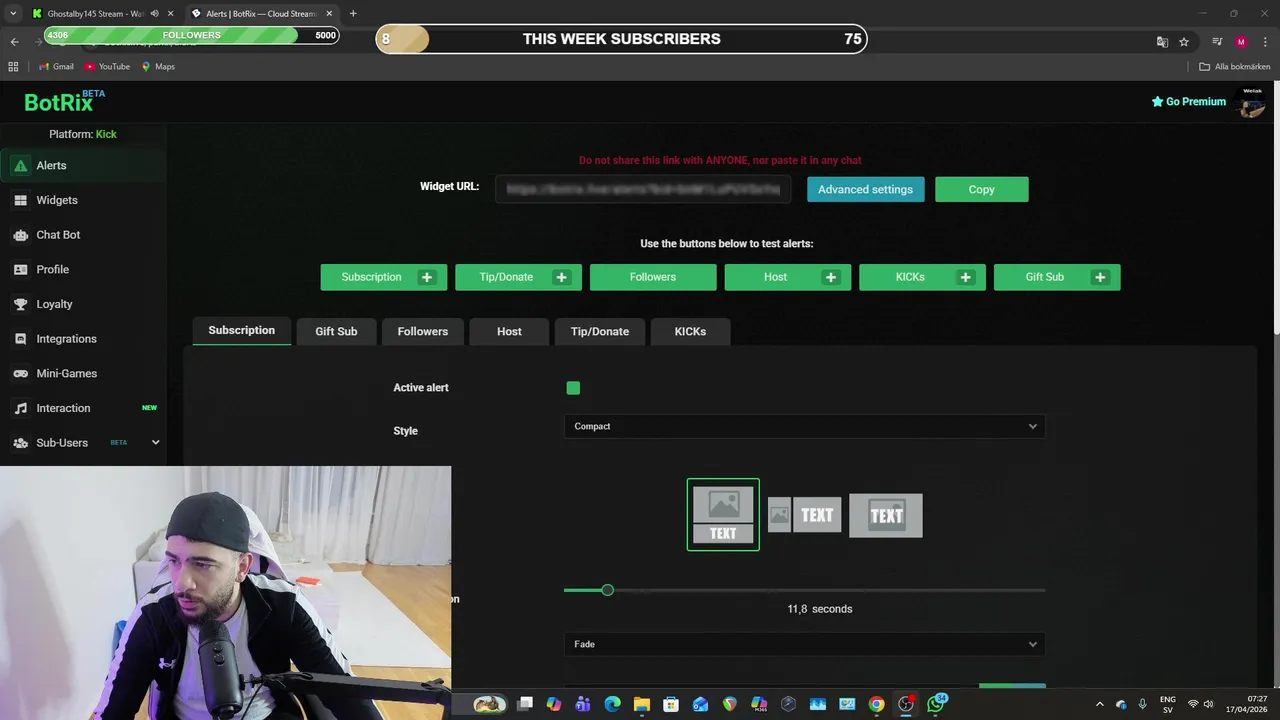Open the Gmail bookmark
This screenshot has height=720, width=1280.
[56, 67]
